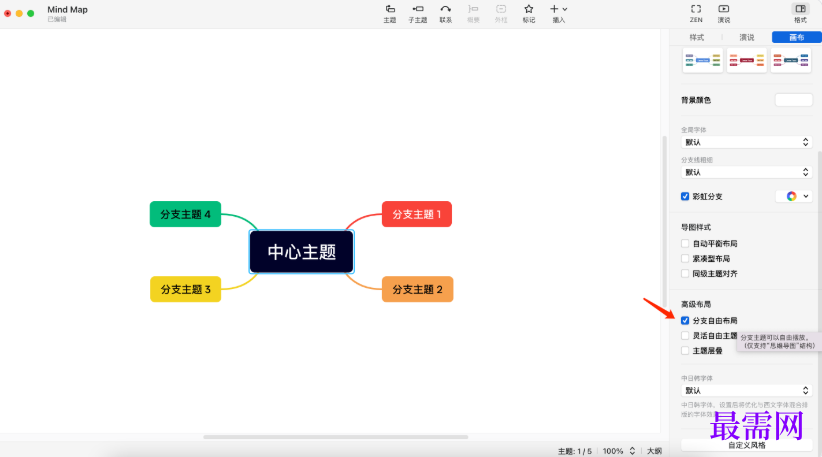Open the 全局字体 font dropdown
Screen dimensions: 822x457
pyautogui.click(x=745, y=142)
